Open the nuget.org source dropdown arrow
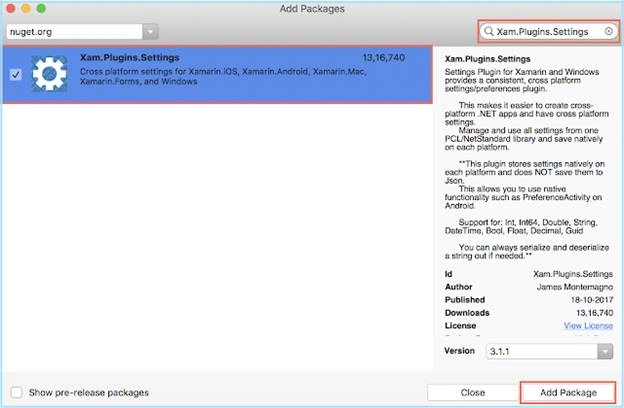The image size is (624, 408). tap(150, 32)
